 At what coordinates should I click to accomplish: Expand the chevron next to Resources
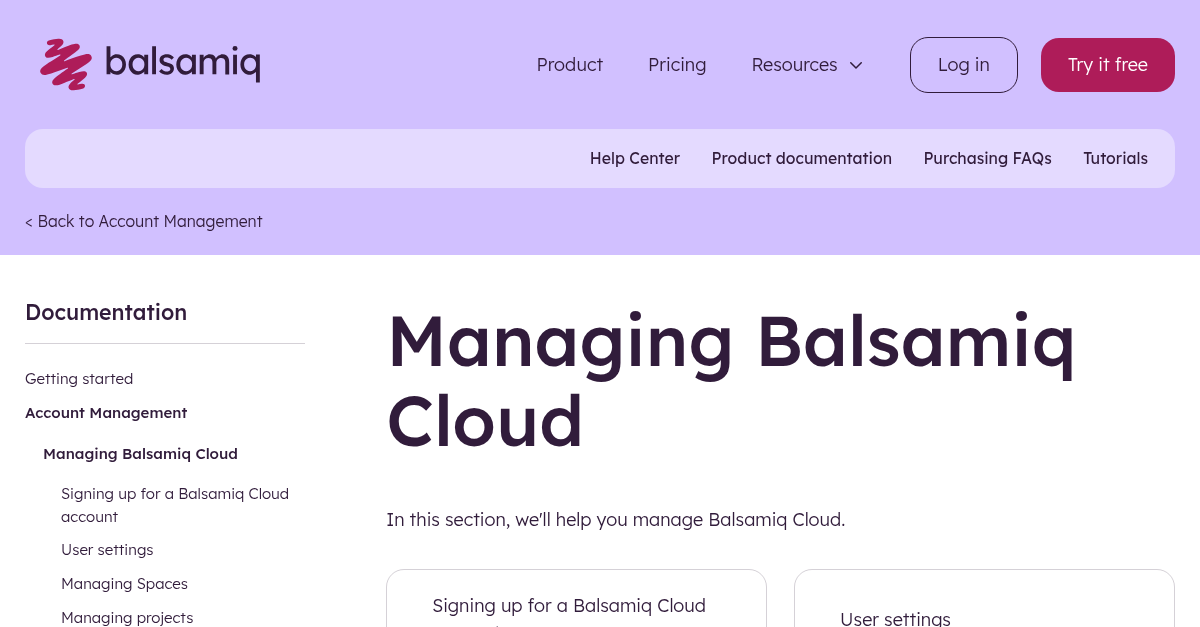tap(856, 65)
